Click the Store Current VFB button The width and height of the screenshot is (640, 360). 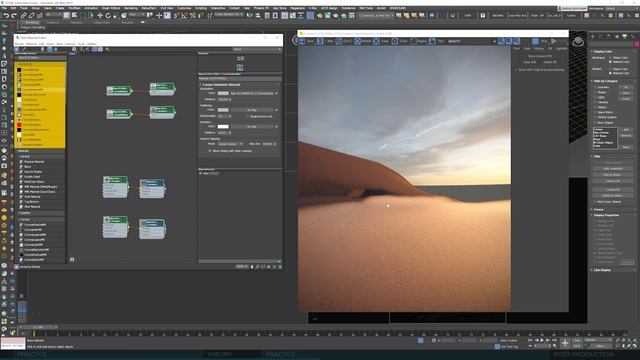[x=540, y=56]
